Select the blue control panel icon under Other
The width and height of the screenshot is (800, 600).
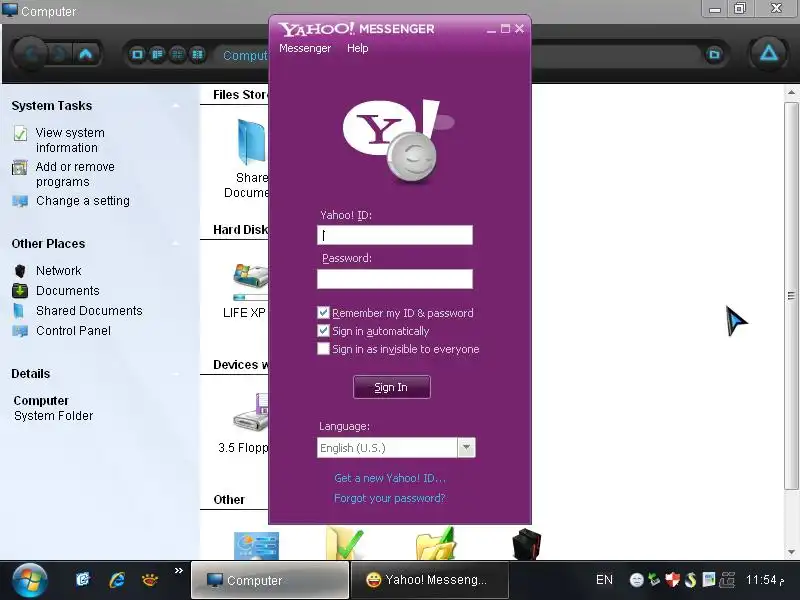[256, 546]
